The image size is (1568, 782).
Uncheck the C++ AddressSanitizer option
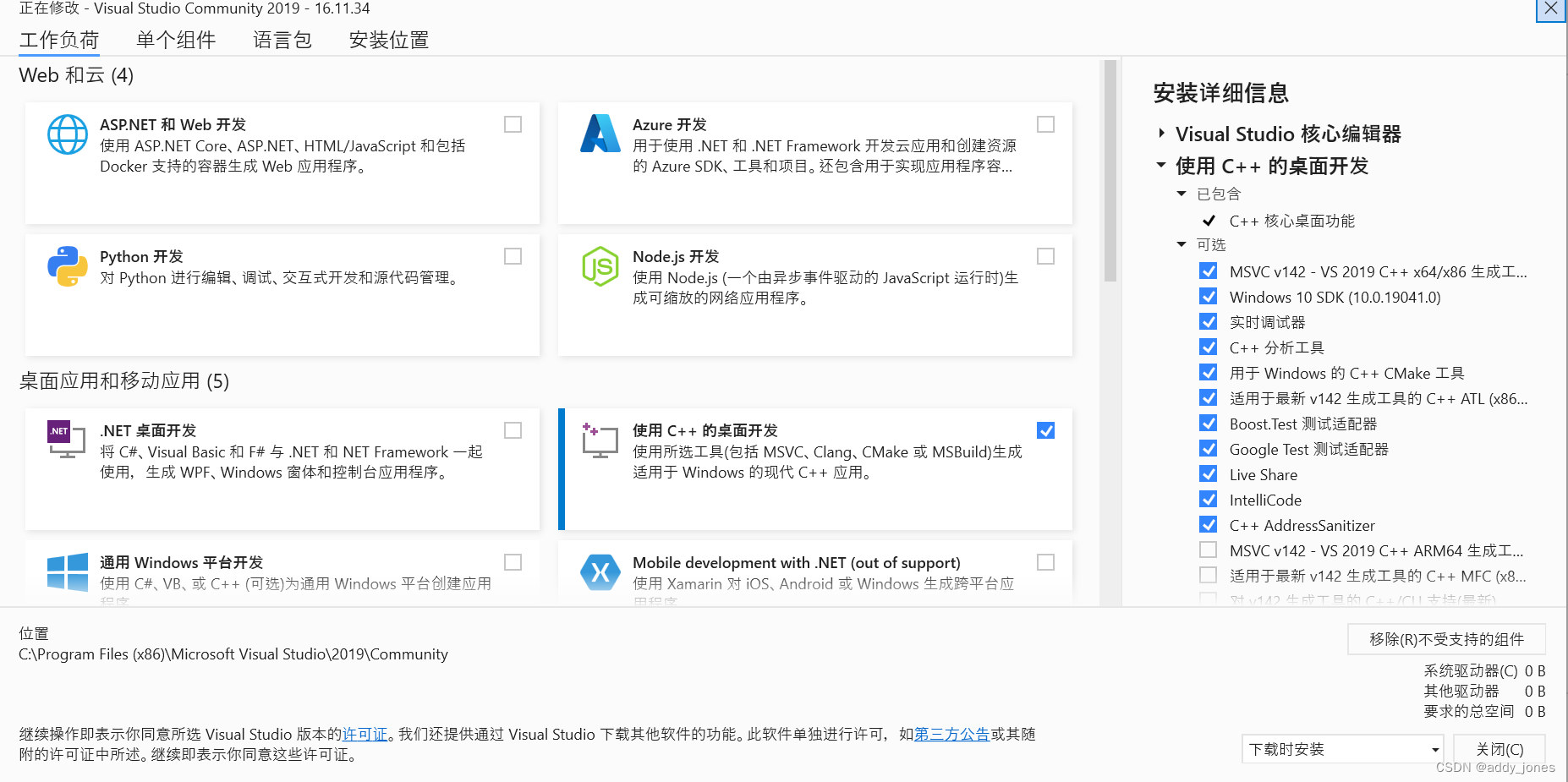(x=1209, y=525)
